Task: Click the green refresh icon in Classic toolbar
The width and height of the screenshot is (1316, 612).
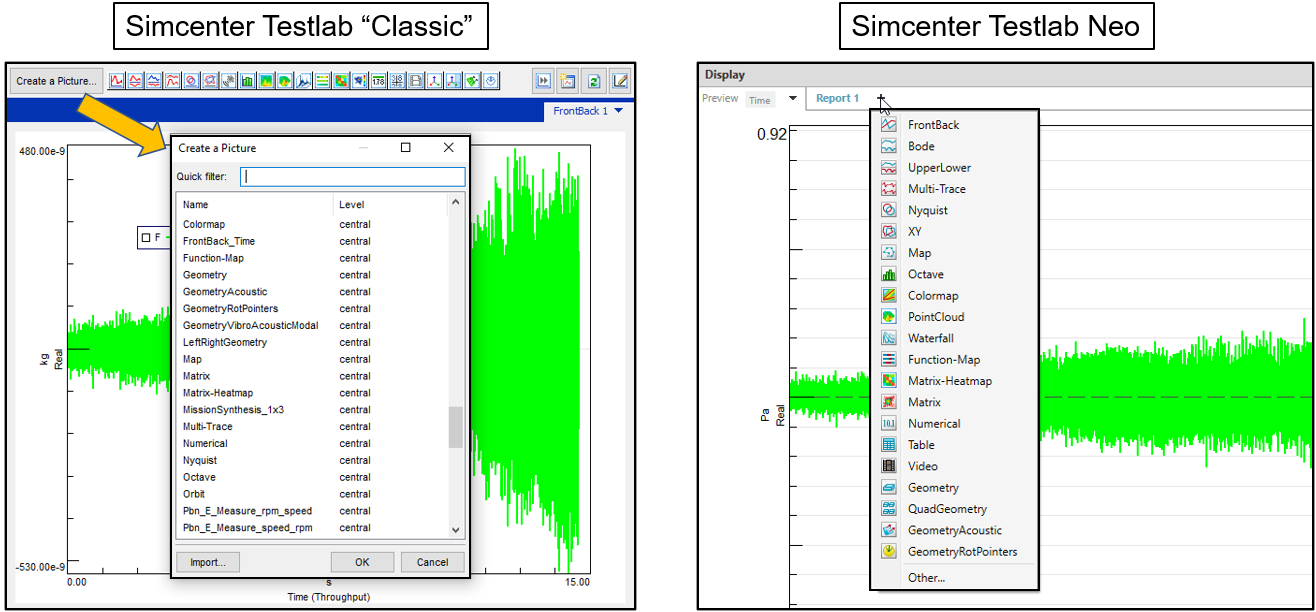Action: click(594, 81)
